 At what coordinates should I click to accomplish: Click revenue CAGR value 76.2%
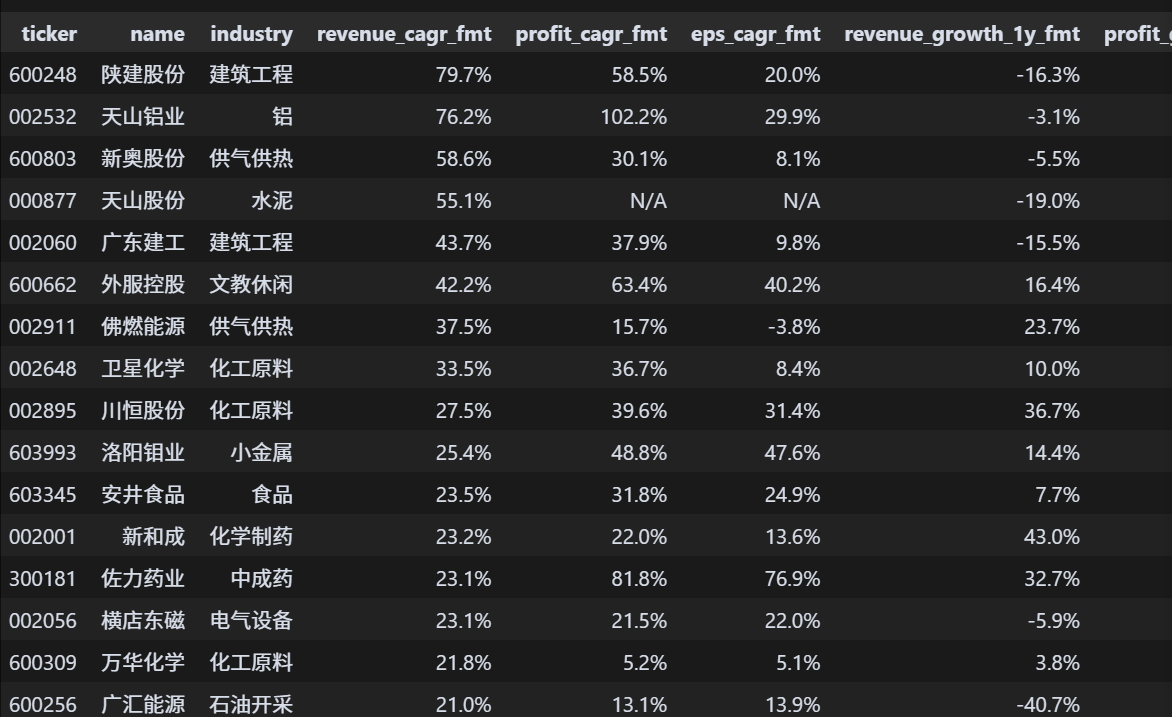point(463,117)
